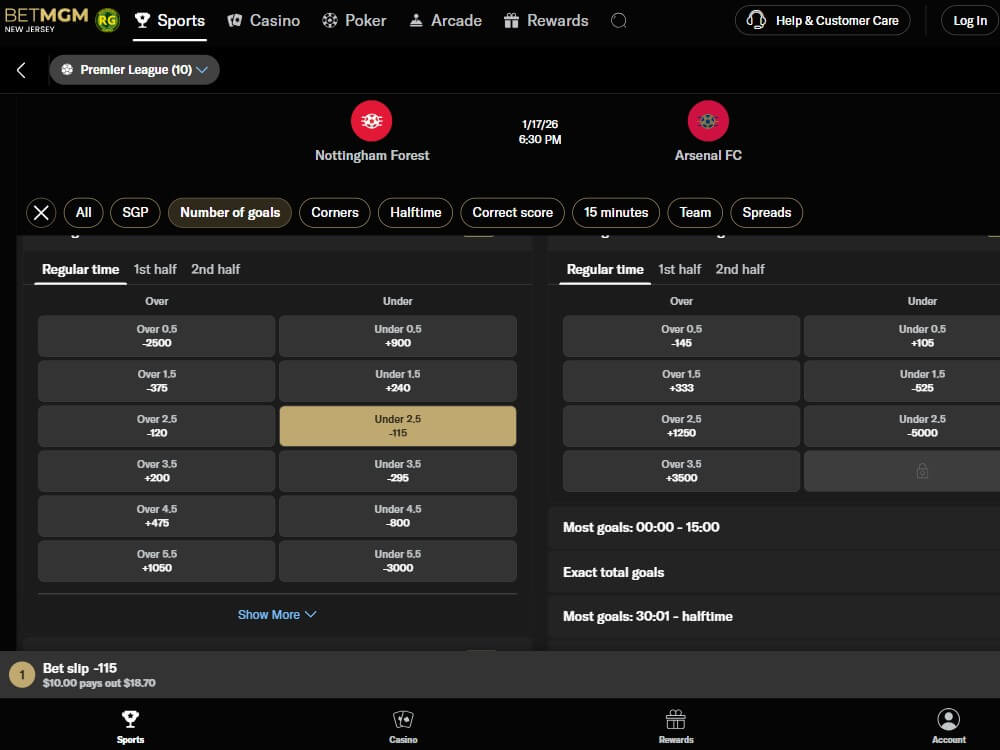Add Over 3.5 +200 to bet slip
Screen dimensions: 1000x750
click(155, 470)
